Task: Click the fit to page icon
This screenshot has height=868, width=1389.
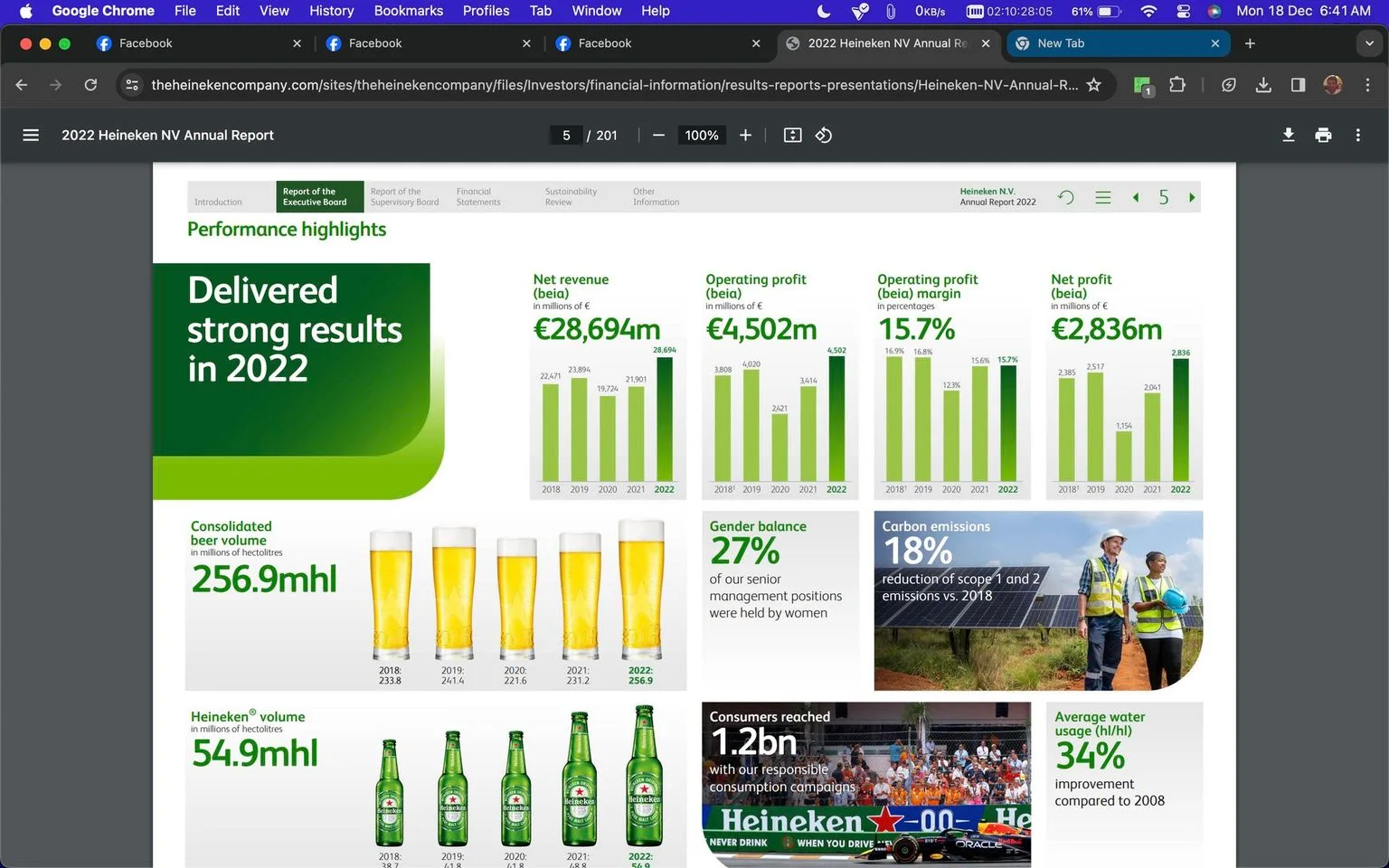Action: coord(792,135)
